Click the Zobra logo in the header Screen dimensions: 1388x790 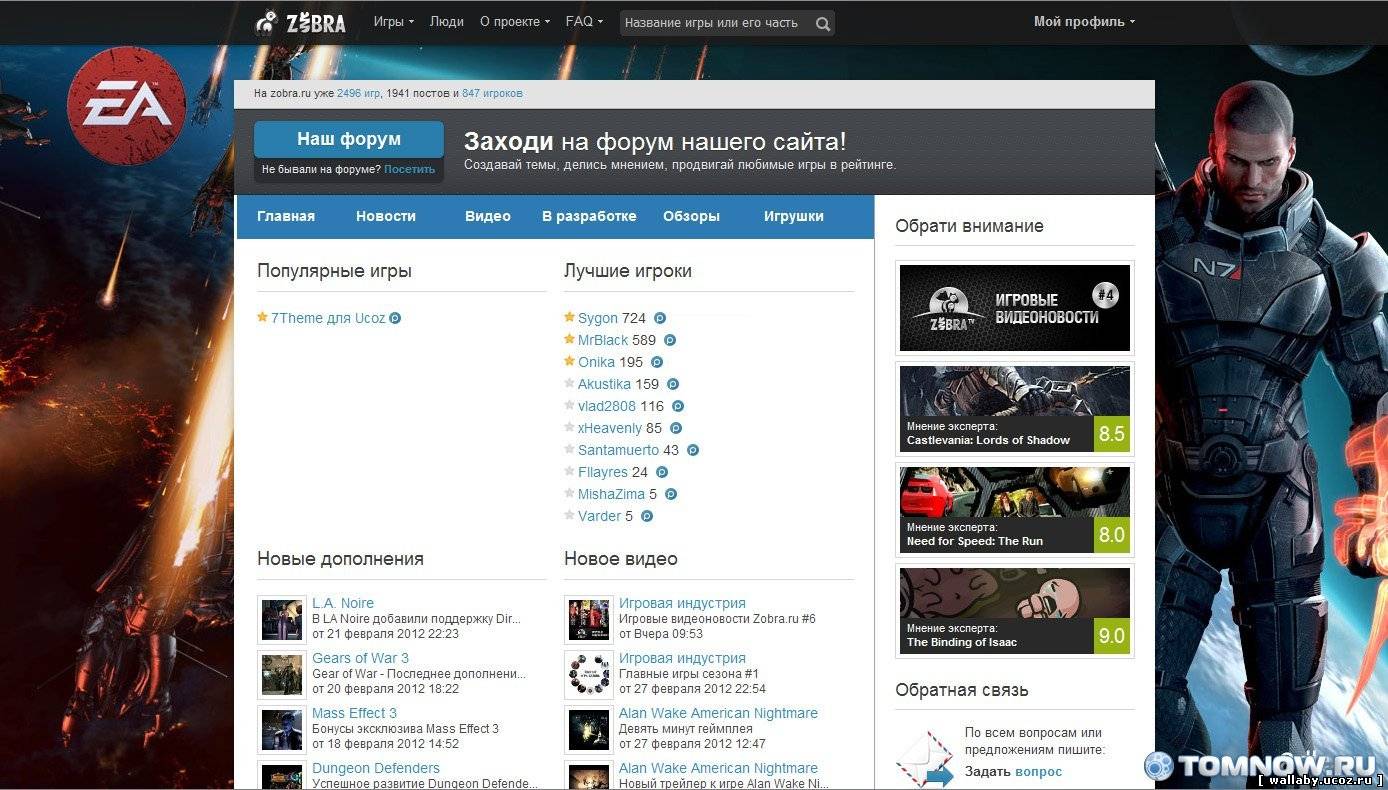click(300, 22)
